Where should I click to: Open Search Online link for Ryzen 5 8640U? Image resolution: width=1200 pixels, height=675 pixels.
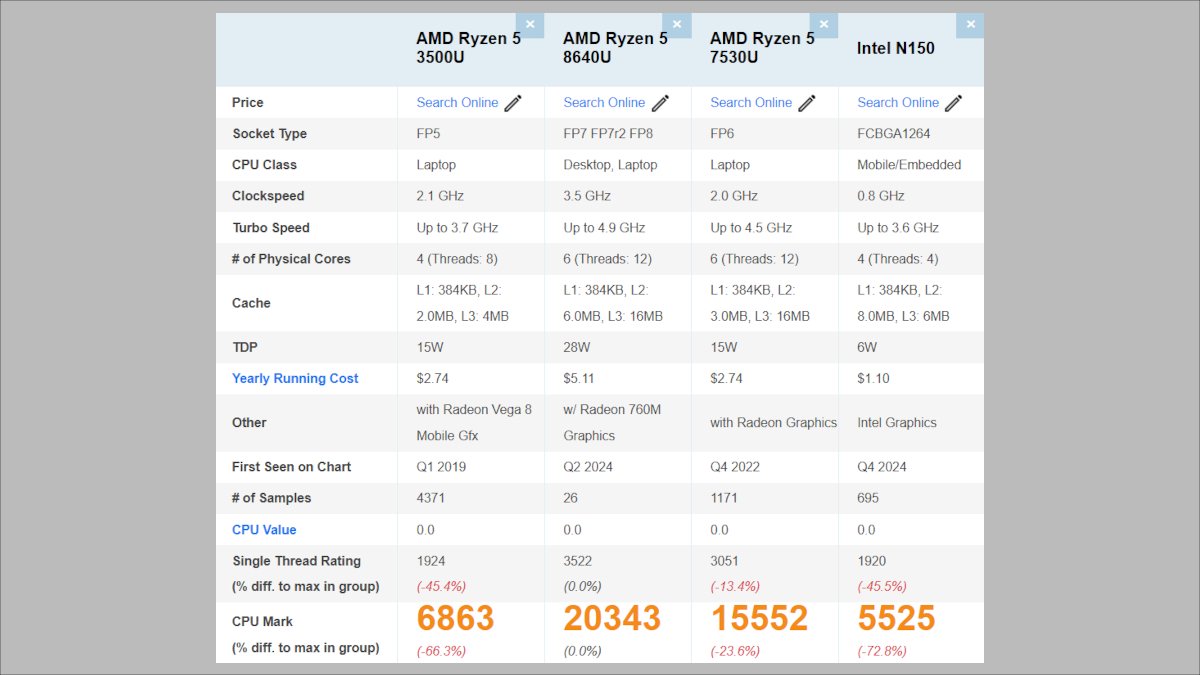pos(604,103)
